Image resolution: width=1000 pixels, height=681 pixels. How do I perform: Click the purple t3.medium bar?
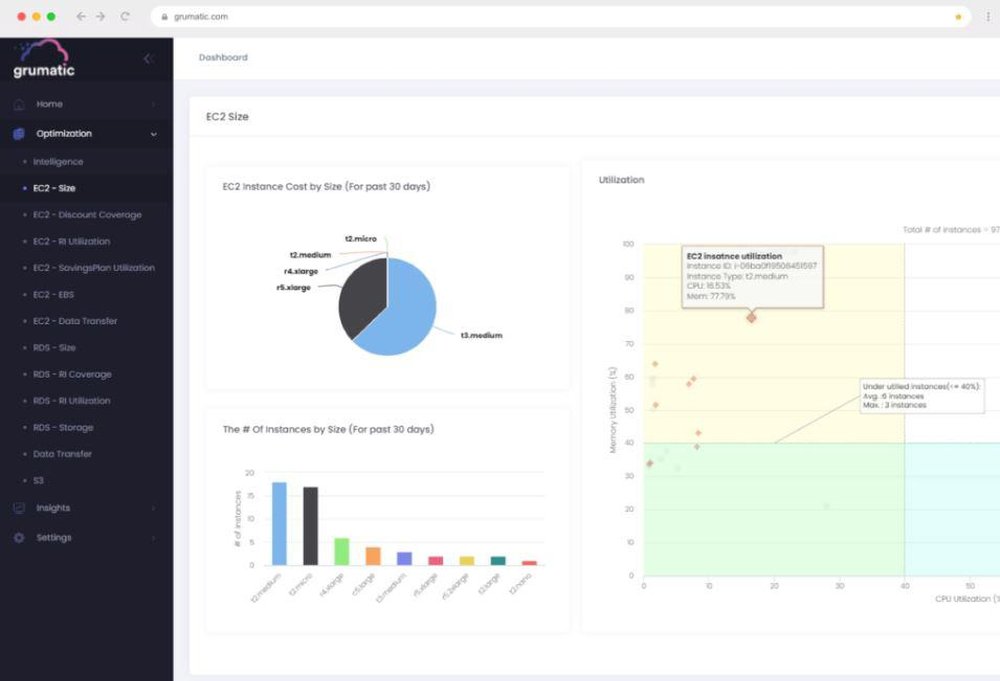(x=404, y=559)
